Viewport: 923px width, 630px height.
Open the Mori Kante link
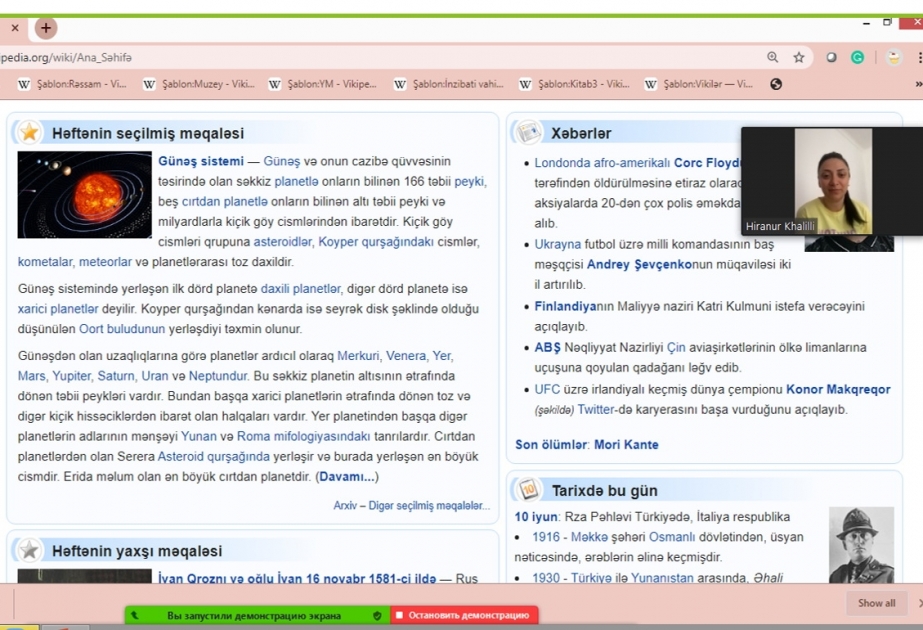pos(626,445)
